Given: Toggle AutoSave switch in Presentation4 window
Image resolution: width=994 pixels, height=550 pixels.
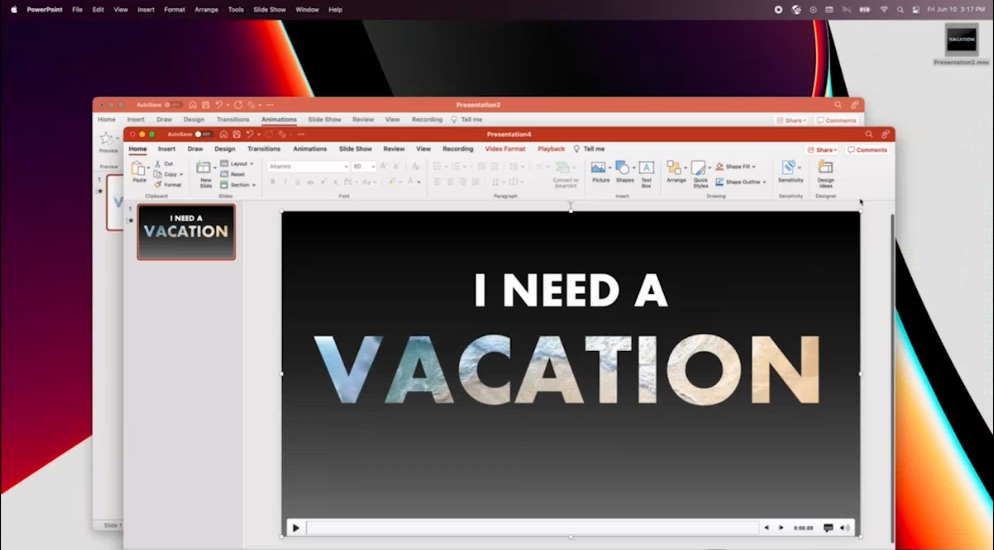Looking at the screenshot, I should tap(203, 134).
